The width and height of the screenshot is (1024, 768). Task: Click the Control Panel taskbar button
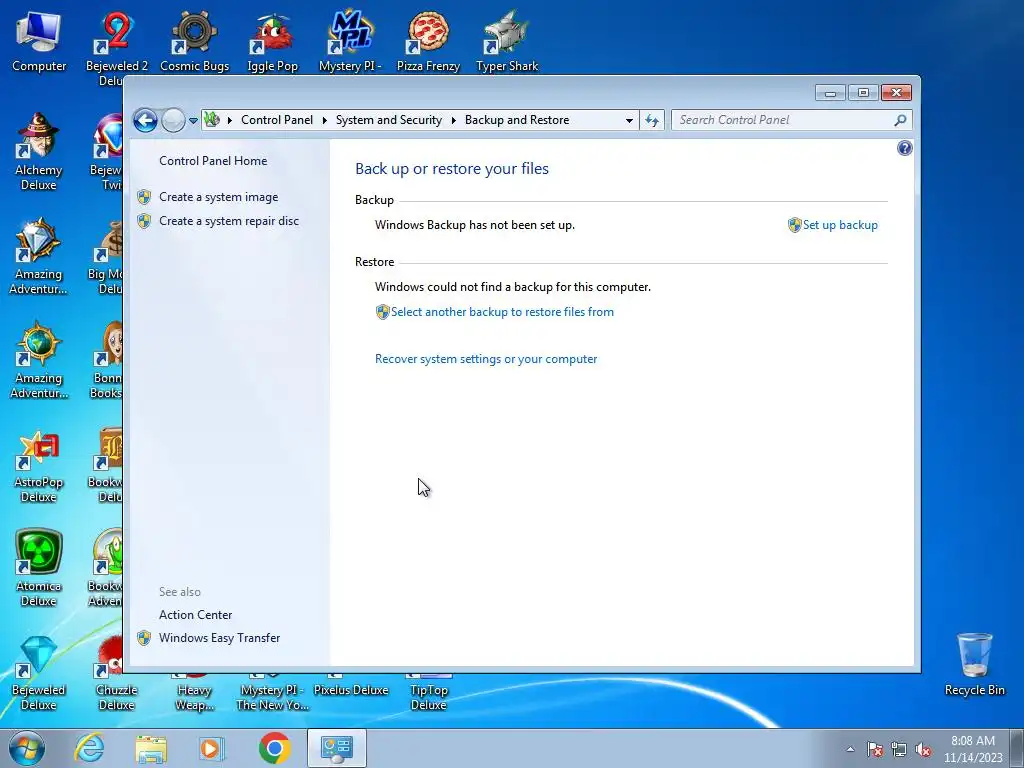[x=336, y=748]
